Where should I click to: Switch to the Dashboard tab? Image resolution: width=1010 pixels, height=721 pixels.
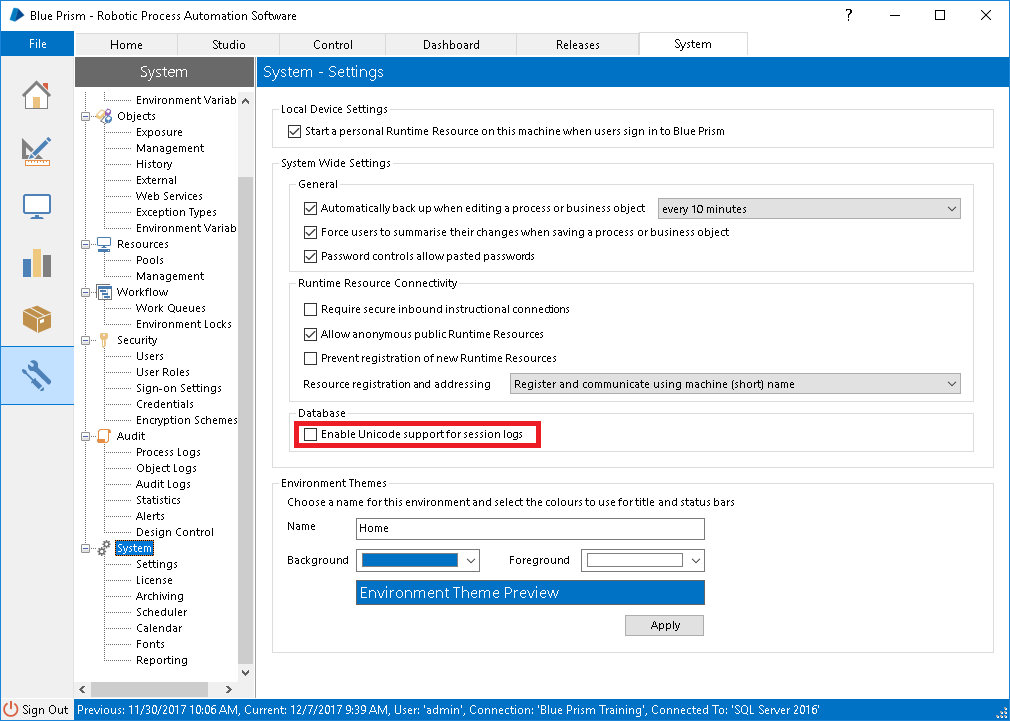pyautogui.click(x=451, y=44)
